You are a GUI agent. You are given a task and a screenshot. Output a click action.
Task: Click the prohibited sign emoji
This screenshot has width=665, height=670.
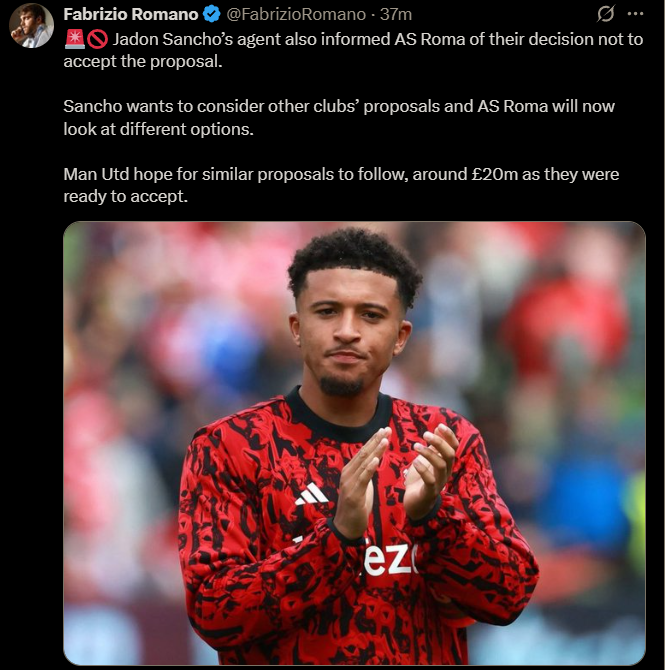[x=97, y=40]
